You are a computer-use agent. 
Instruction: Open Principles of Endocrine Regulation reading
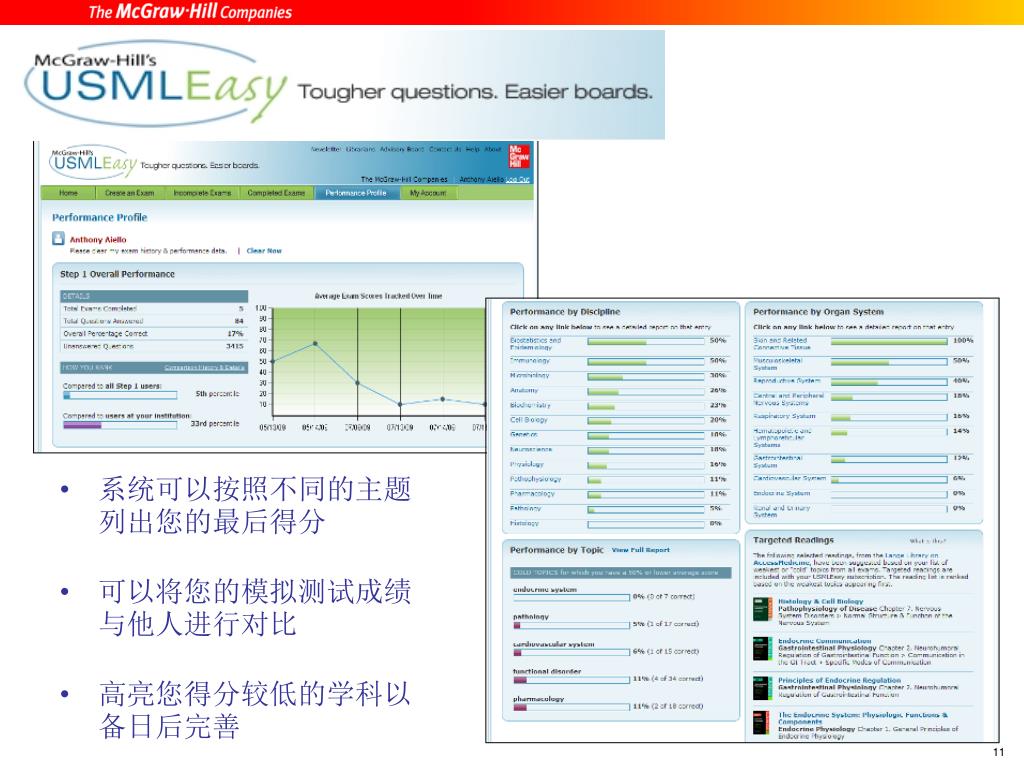(839, 680)
